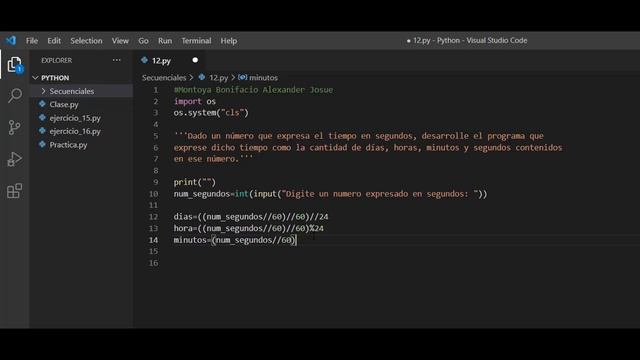Open ejercicio_15.py from explorer

(75, 118)
